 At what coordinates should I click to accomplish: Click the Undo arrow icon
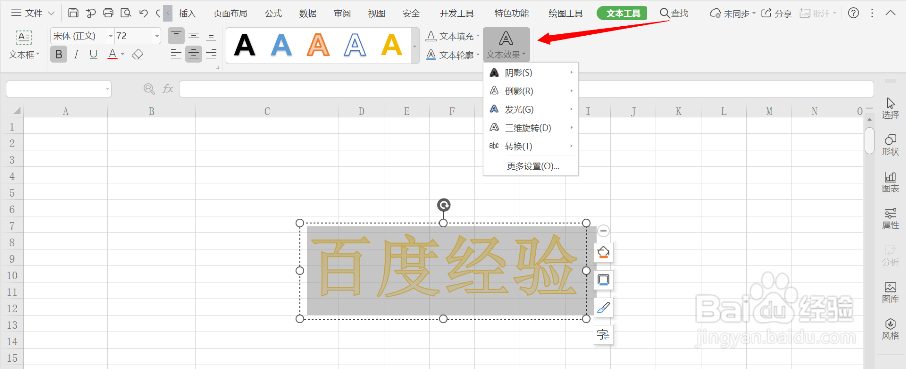tap(143, 13)
